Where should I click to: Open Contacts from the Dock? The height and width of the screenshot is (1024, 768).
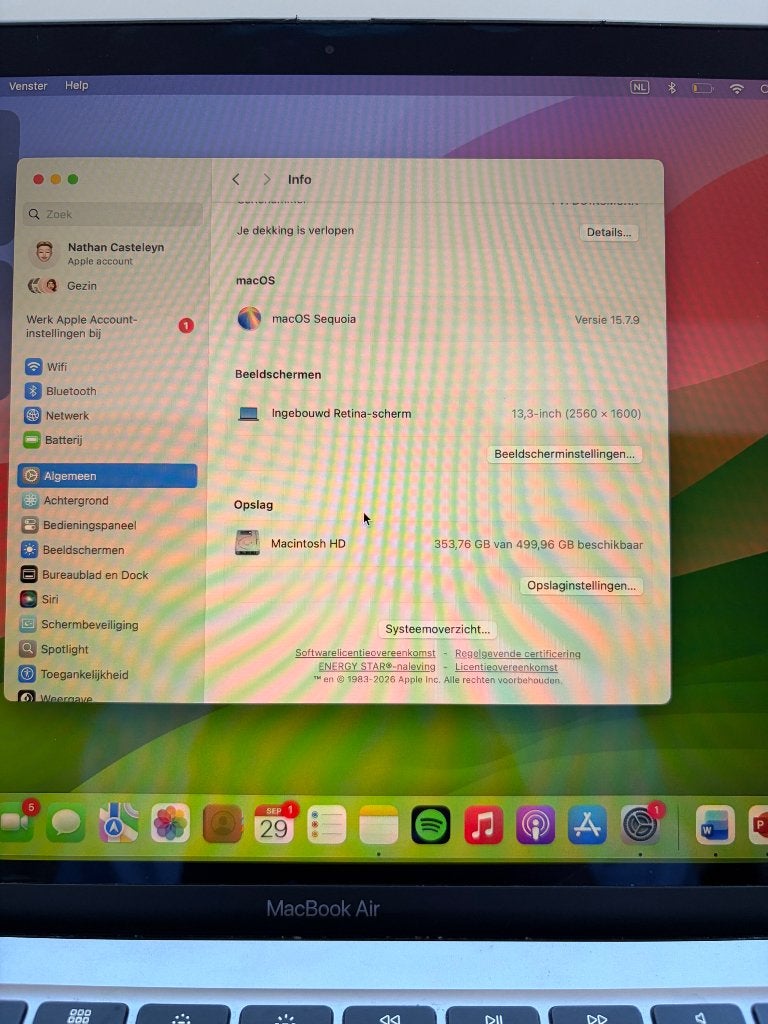pyautogui.click(x=223, y=824)
